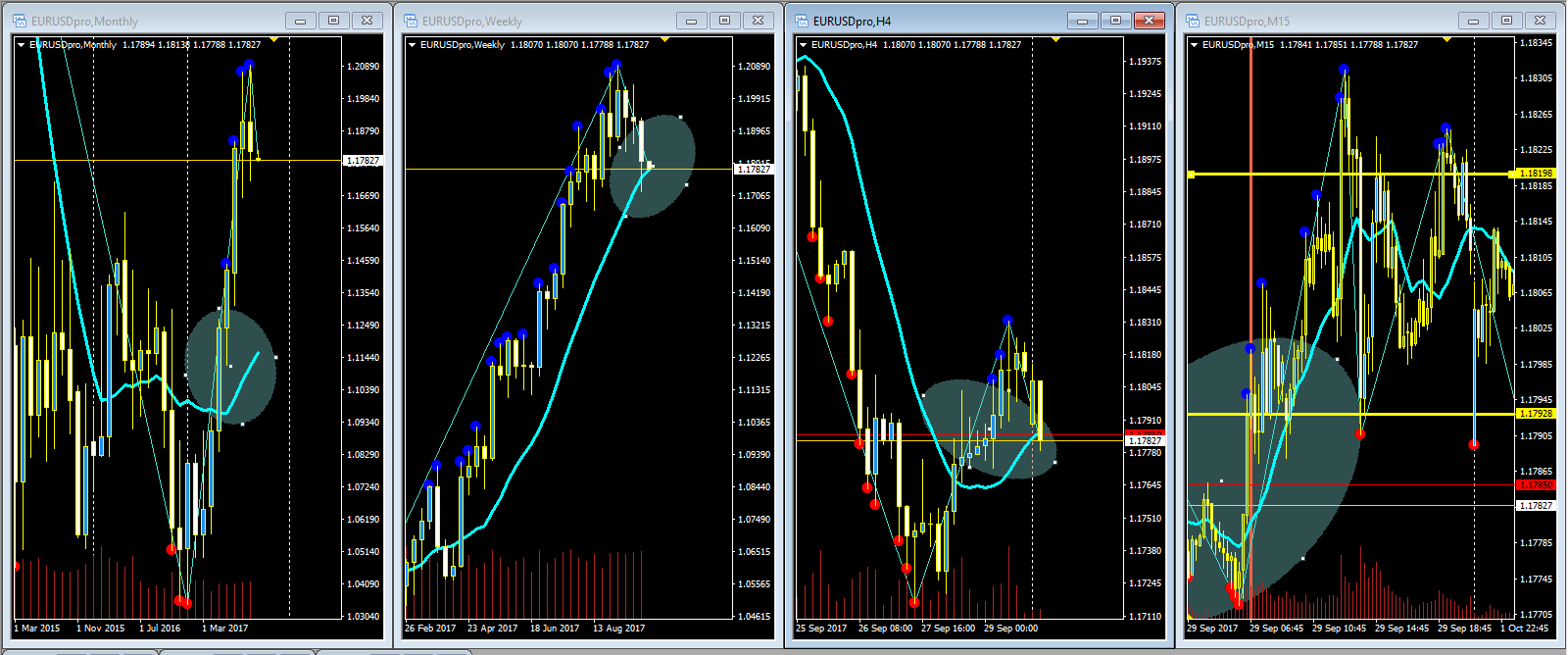This screenshot has height=655, width=1568.
Task: Click the '1 Mar 2015' date on Monthly axis
Action: [x=36, y=629]
